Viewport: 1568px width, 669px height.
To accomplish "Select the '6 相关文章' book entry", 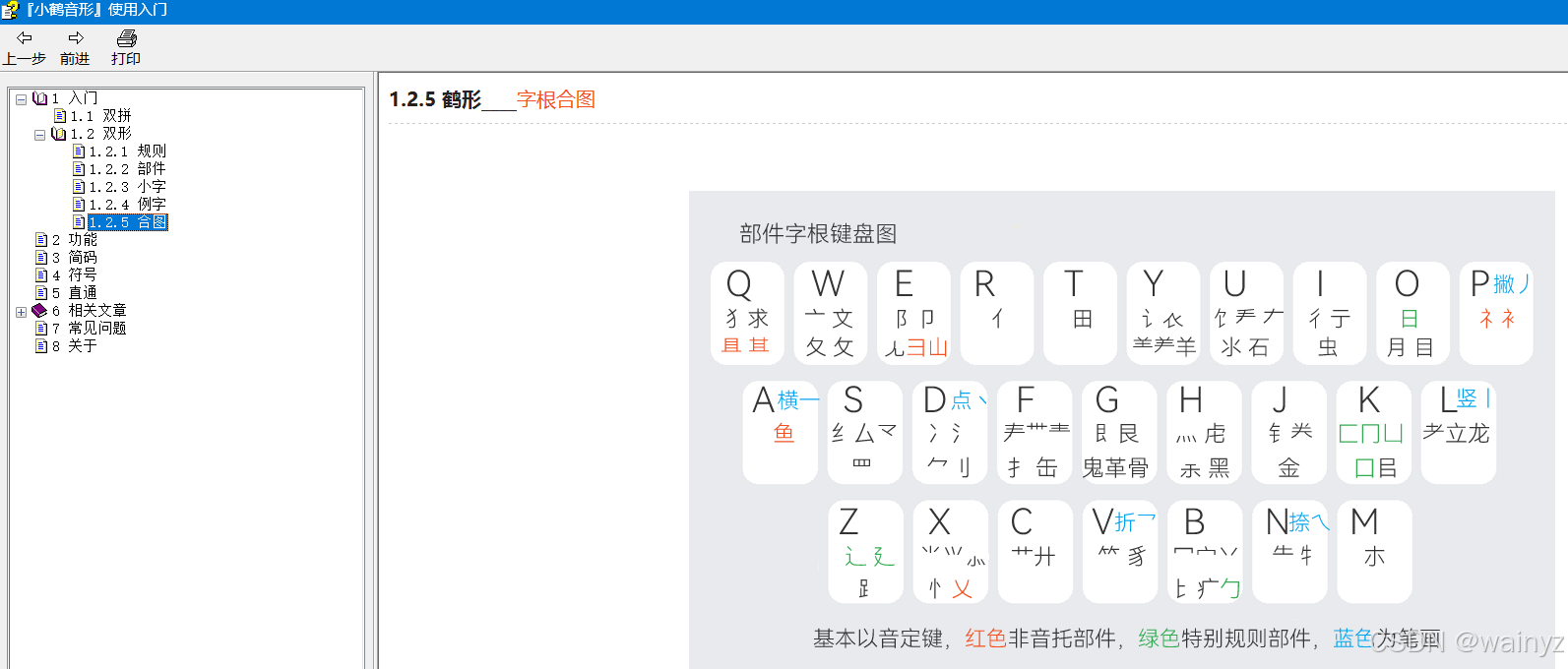I will pyautogui.click(x=89, y=311).
